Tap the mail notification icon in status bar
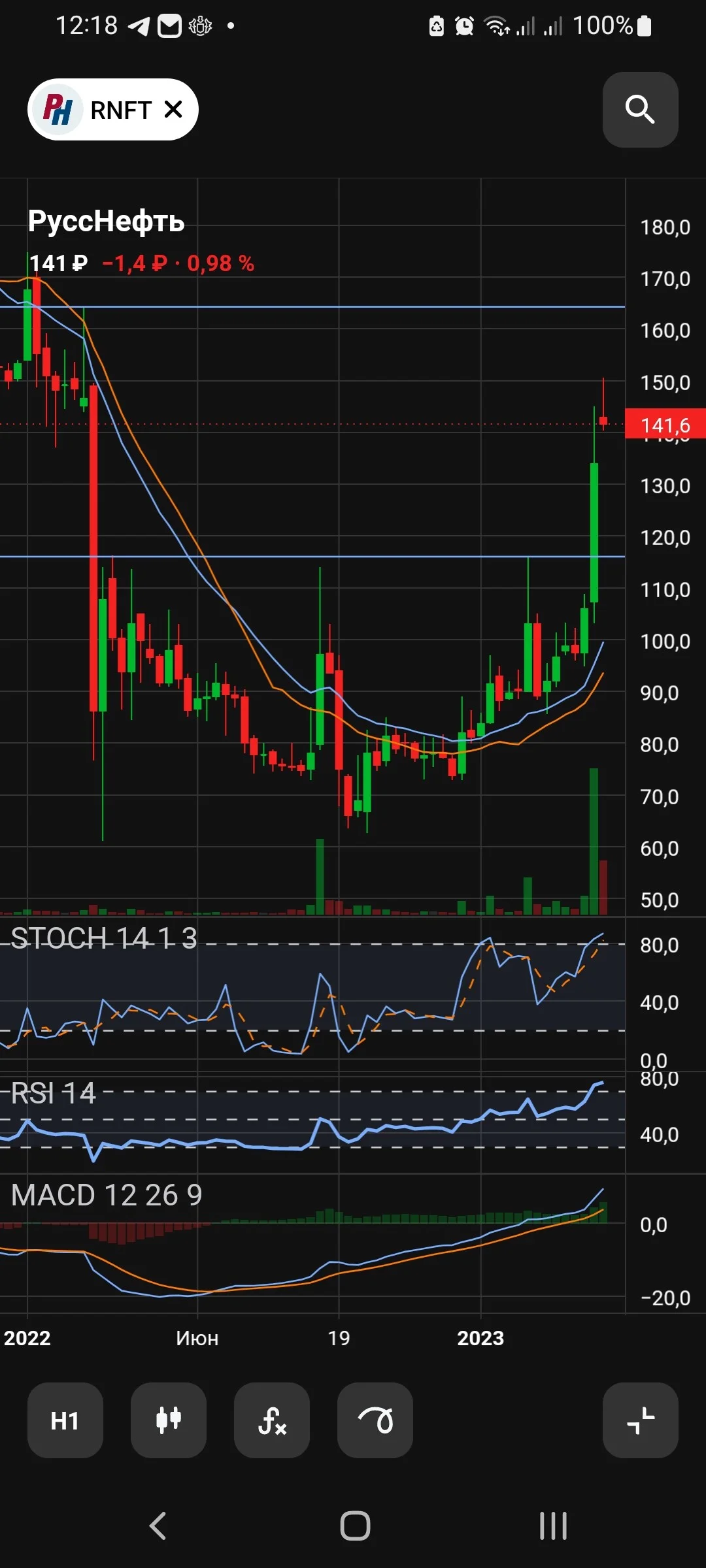The image size is (706, 1568). (169, 26)
